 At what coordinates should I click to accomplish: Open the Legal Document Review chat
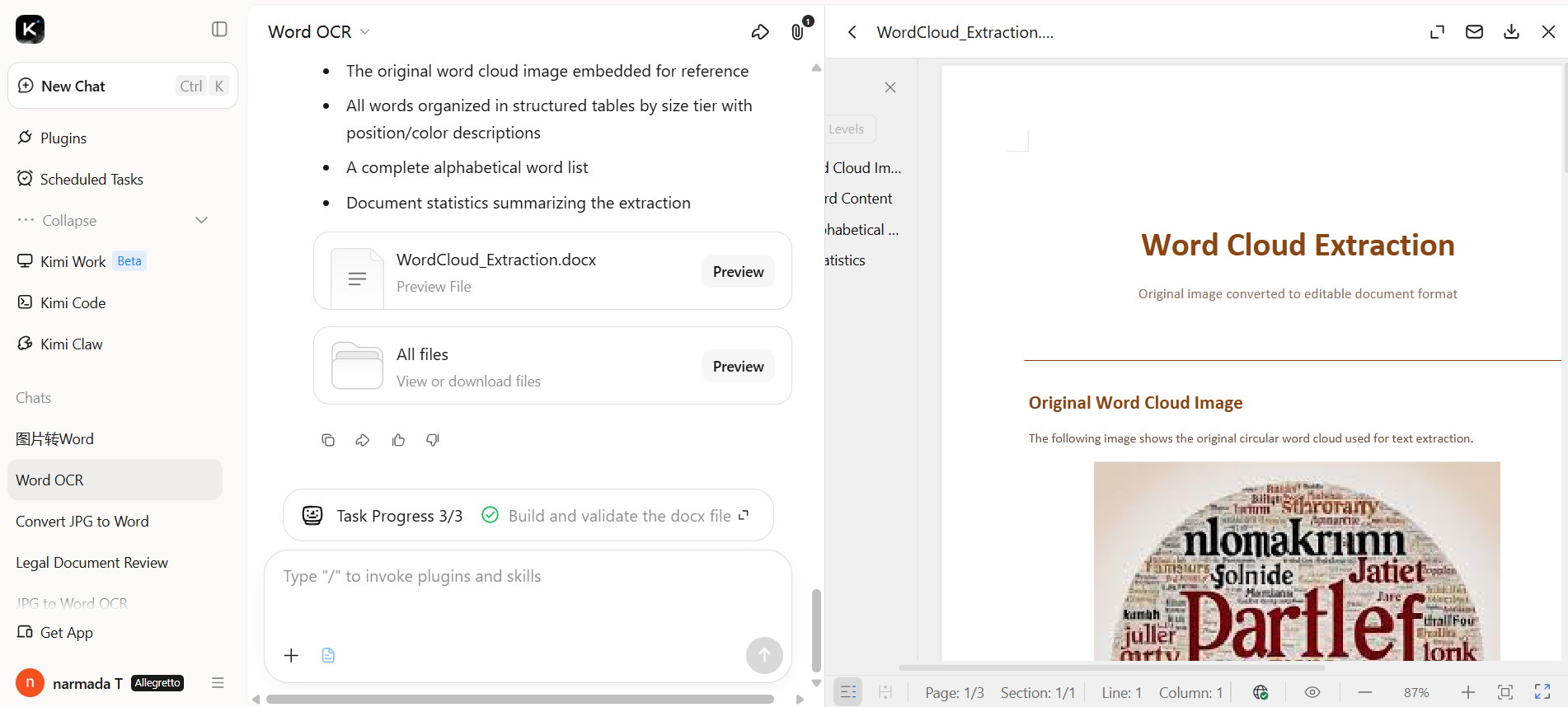pyautogui.click(x=92, y=562)
